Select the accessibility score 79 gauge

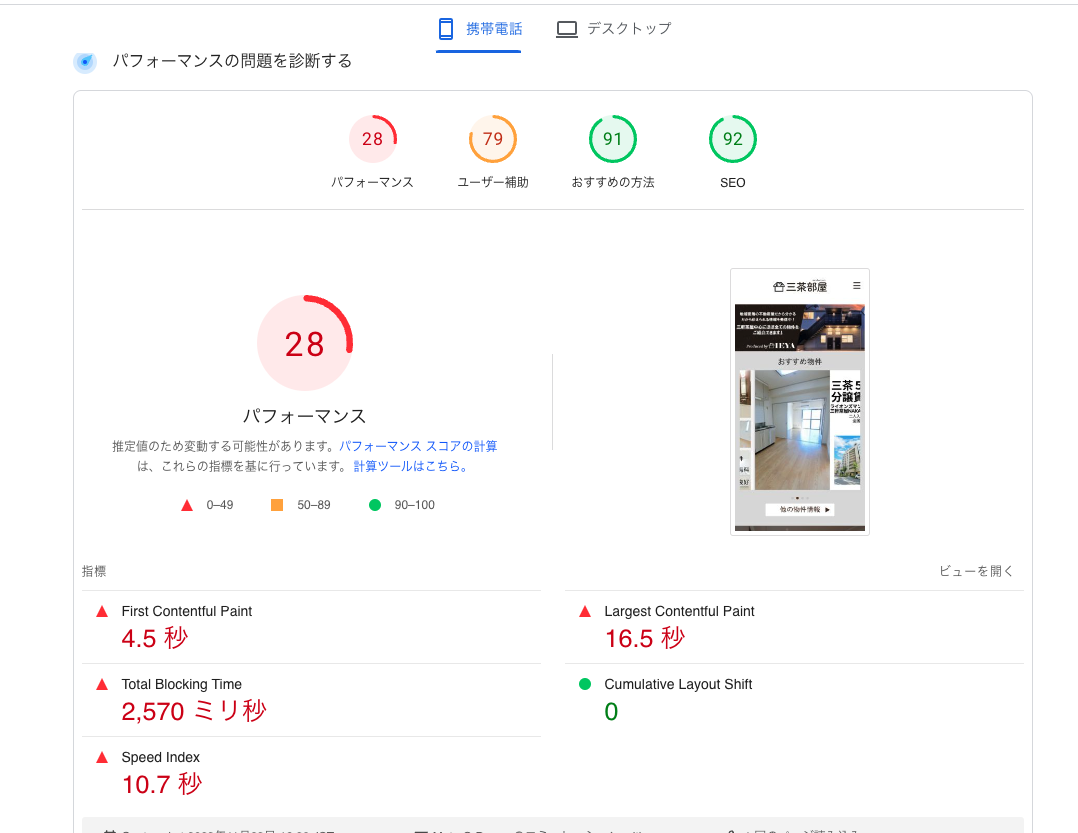coord(493,139)
